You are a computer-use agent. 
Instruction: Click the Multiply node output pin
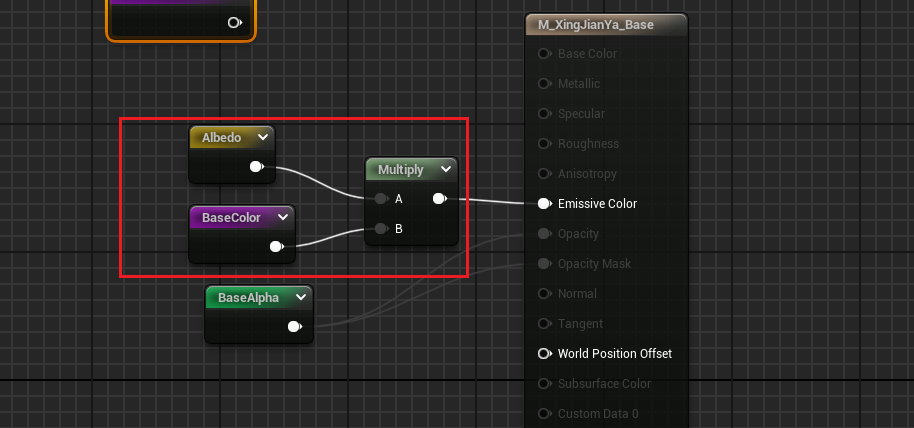pos(439,199)
